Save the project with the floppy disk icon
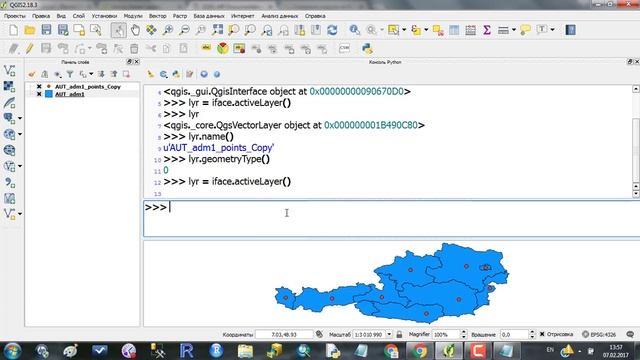640x360 pixels. click(46, 30)
